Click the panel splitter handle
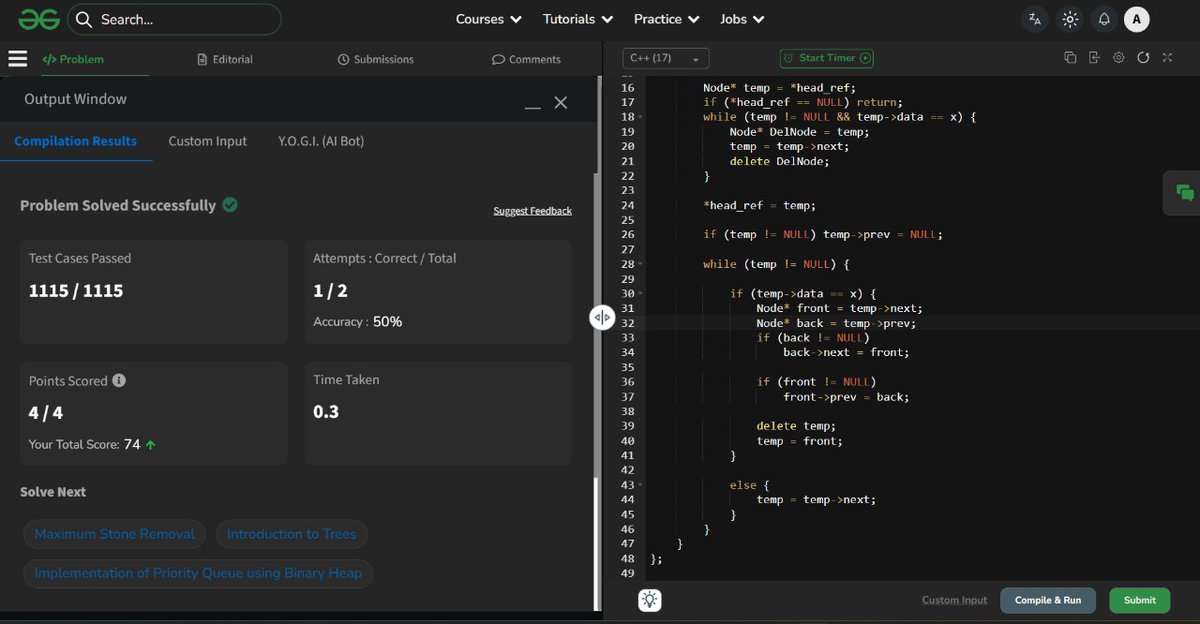 (x=602, y=317)
